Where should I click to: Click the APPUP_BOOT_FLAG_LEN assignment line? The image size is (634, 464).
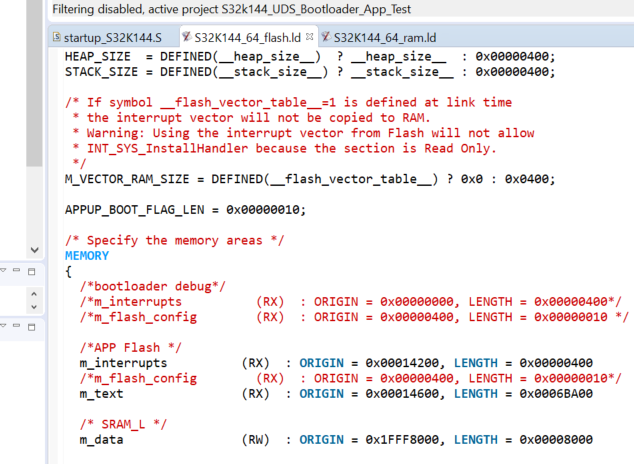tap(186, 210)
